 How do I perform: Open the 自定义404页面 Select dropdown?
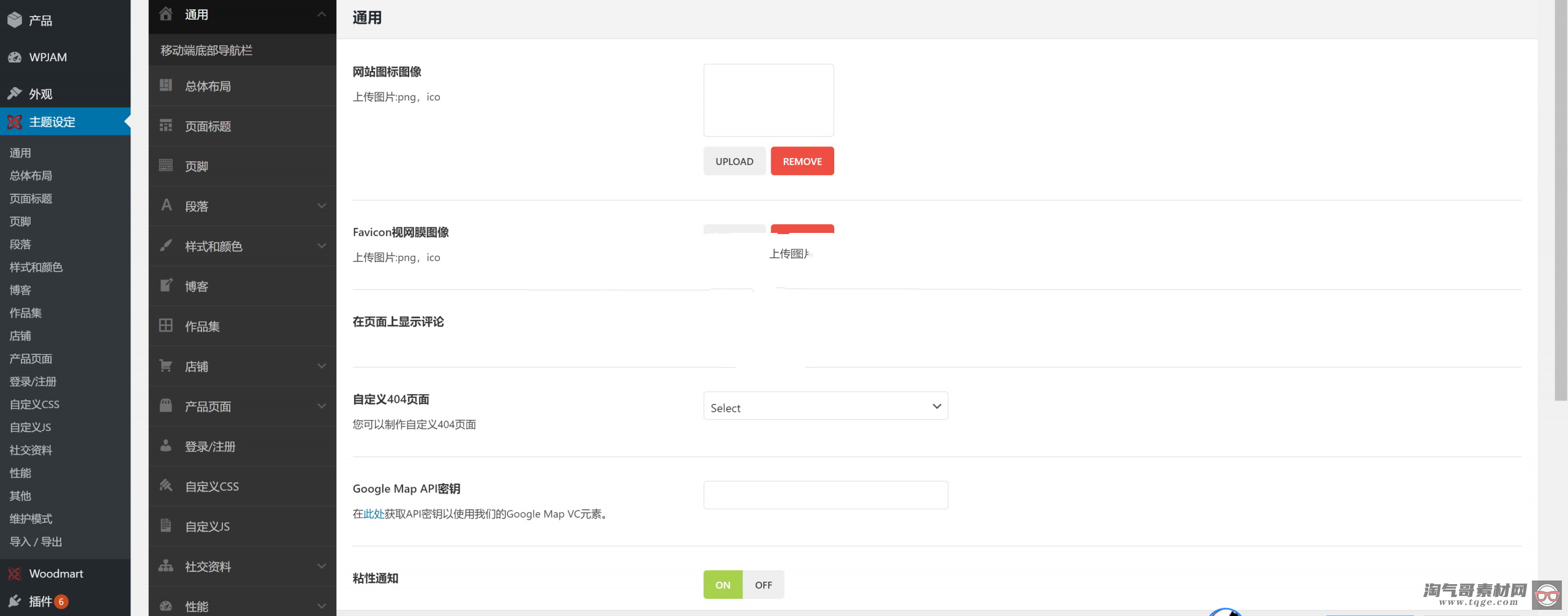tap(826, 406)
